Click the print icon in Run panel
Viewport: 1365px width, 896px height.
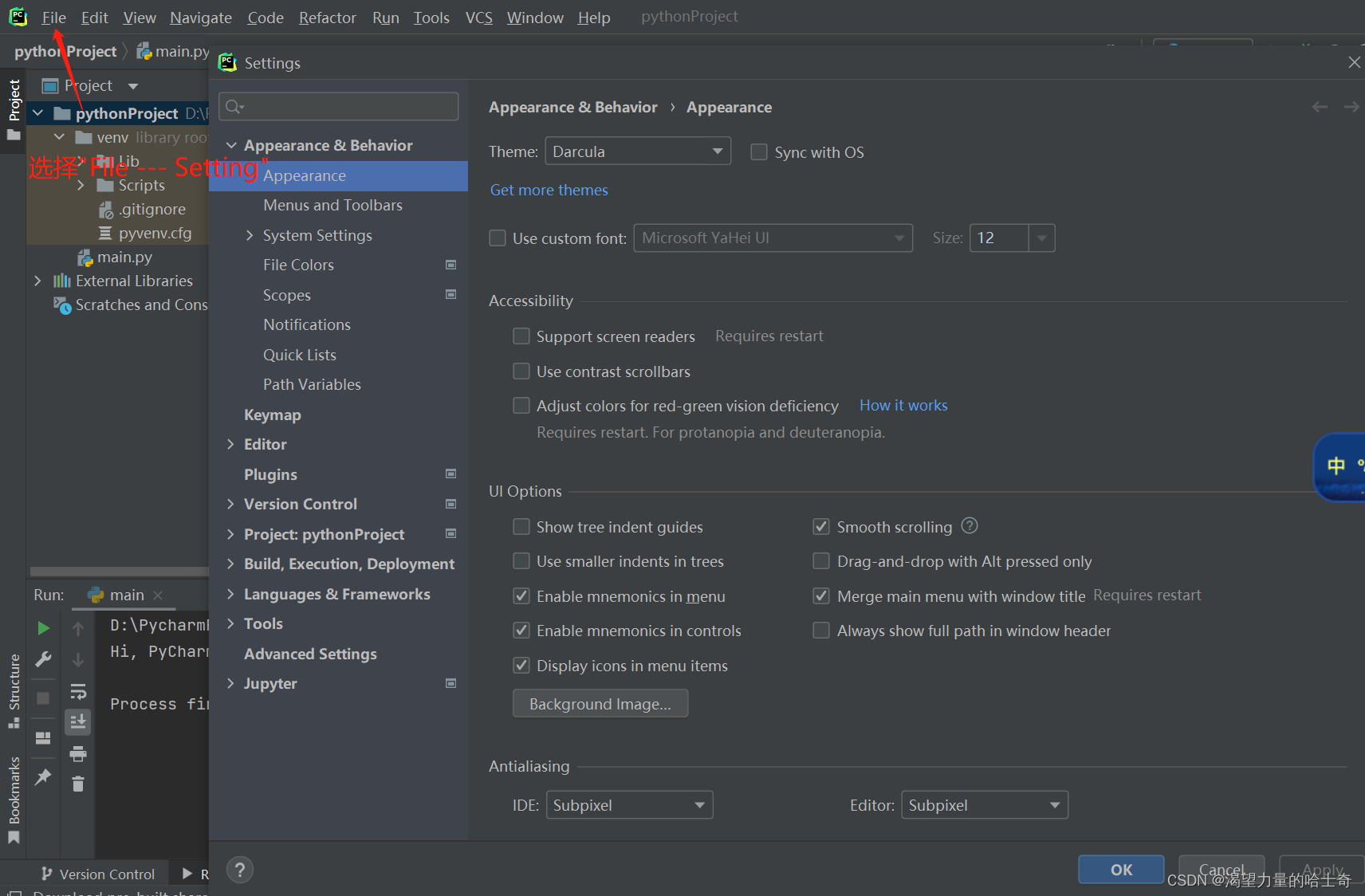[x=78, y=753]
